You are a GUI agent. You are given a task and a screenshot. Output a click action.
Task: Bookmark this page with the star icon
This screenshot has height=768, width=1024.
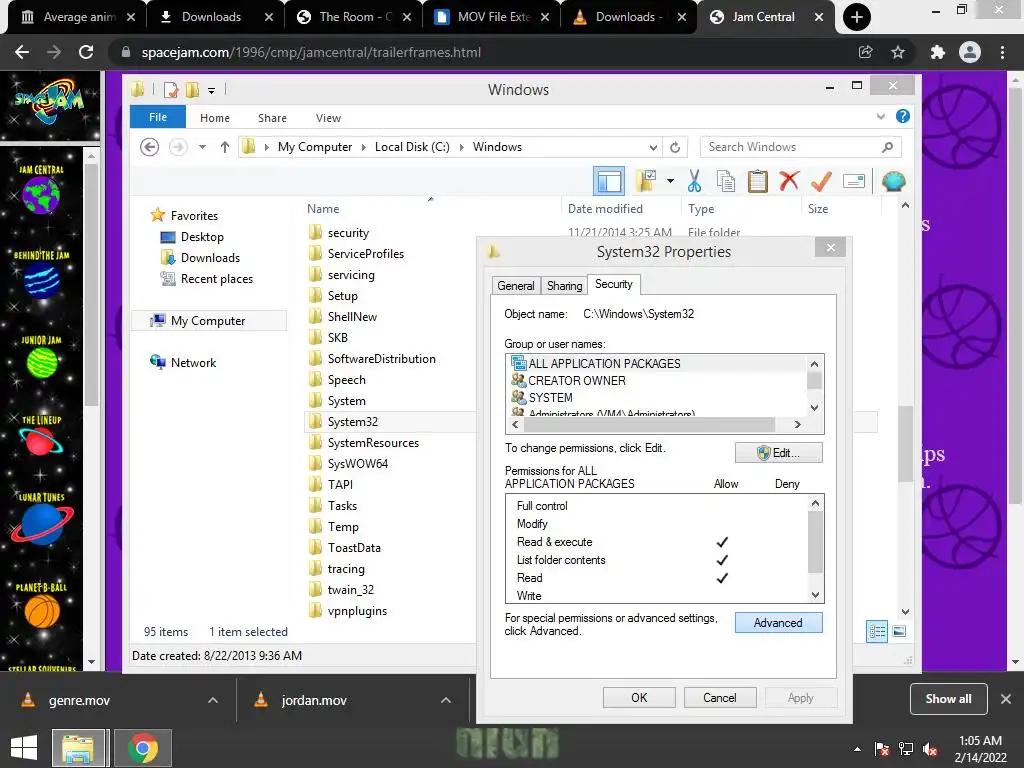pyautogui.click(x=898, y=52)
